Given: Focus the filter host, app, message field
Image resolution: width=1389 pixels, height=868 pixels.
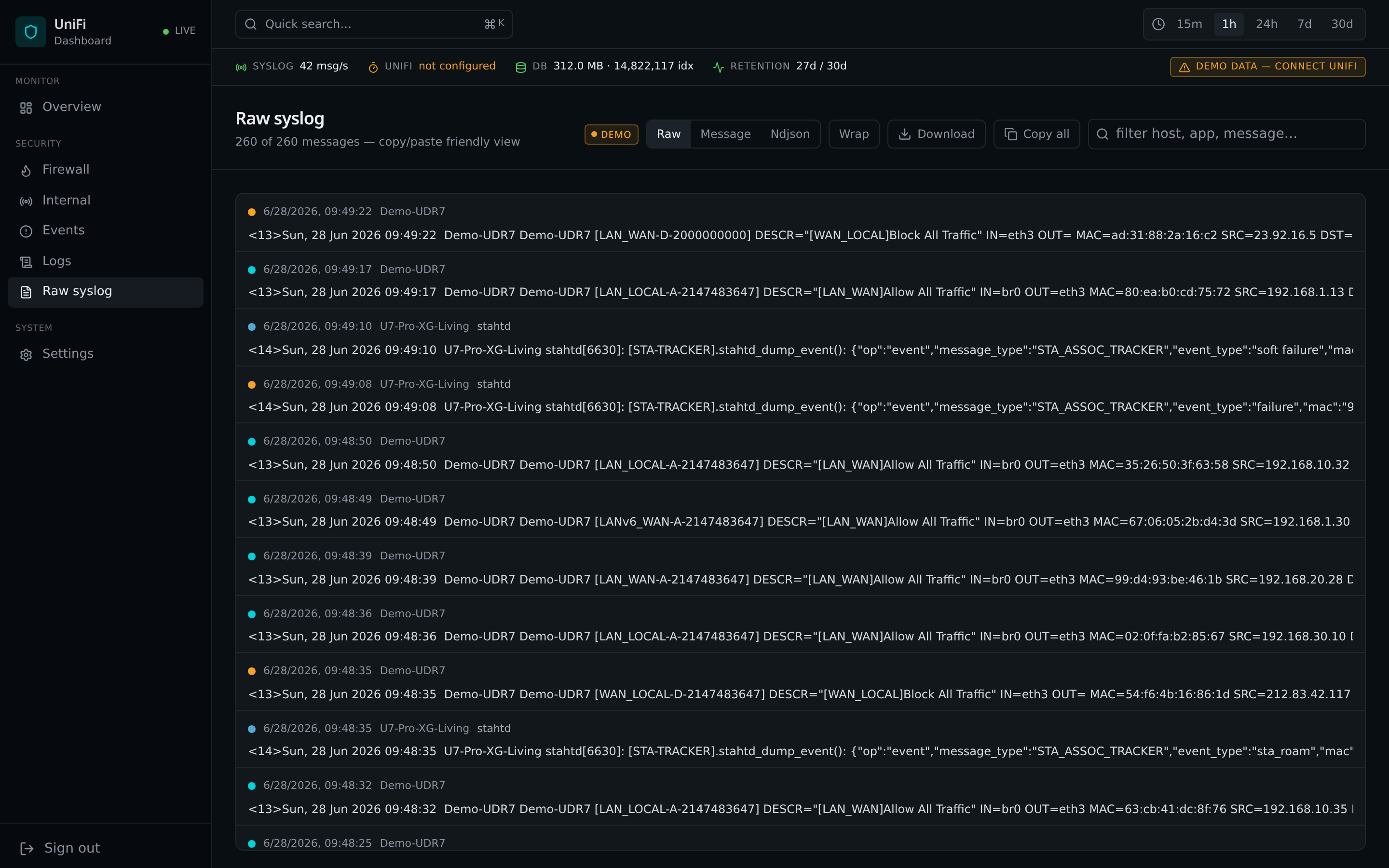Looking at the screenshot, I should pyautogui.click(x=1226, y=134).
